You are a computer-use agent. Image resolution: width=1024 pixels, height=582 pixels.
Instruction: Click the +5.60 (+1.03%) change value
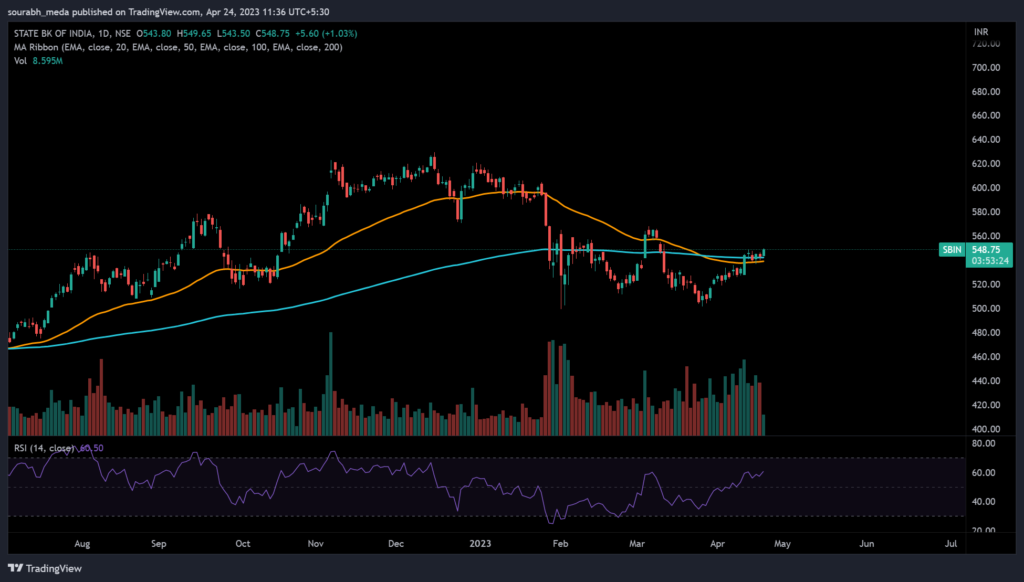(x=326, y=33)
